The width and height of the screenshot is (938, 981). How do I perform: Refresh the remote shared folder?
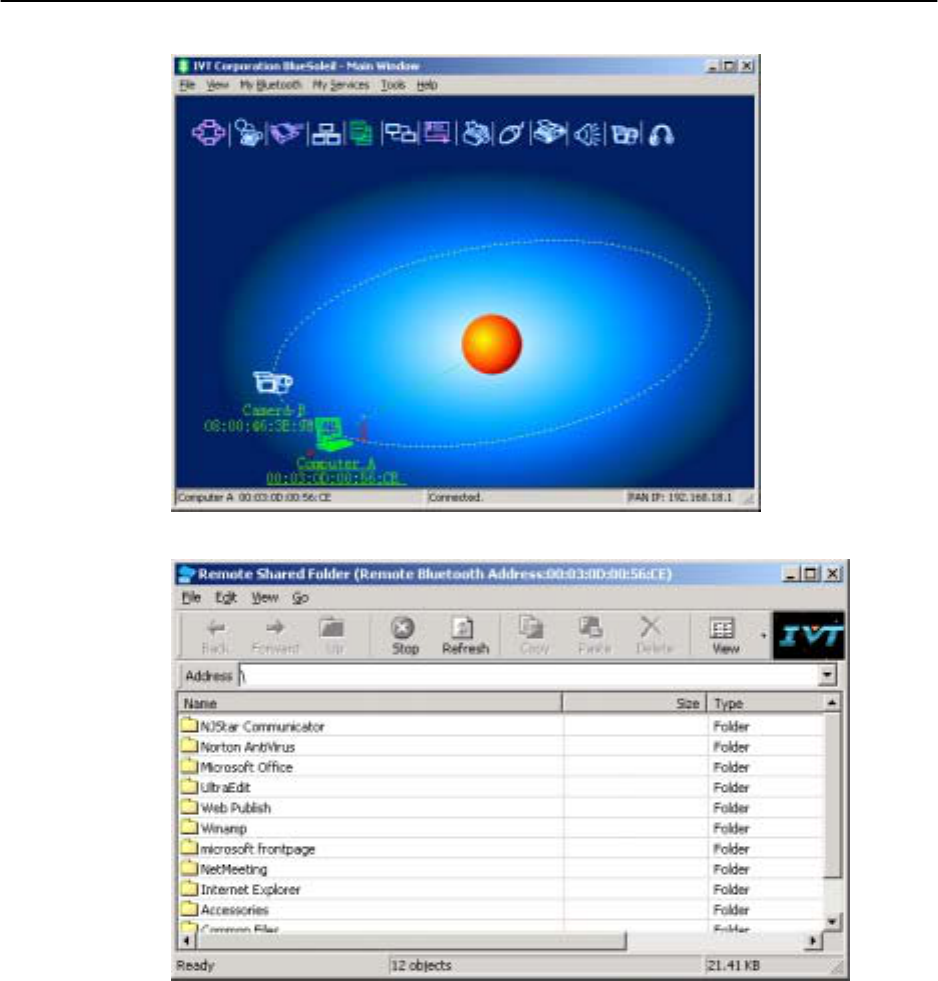coord(465,636)
